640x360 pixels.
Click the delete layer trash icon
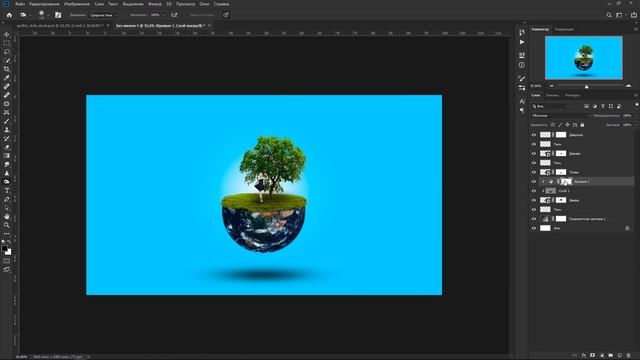click(629, 356)
